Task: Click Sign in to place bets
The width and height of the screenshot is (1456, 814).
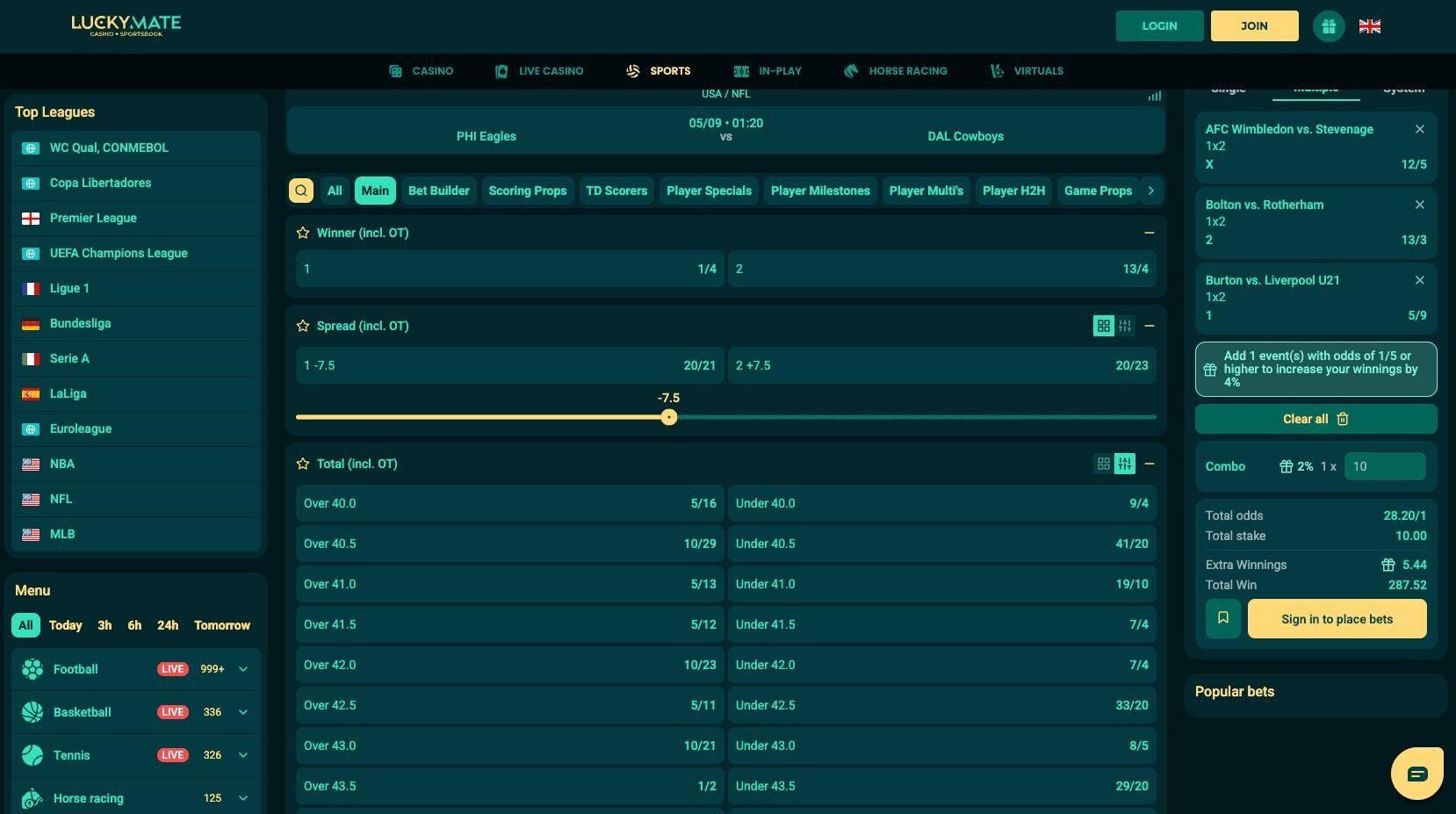Action: pyautogui.click(x=1337, y=619)
